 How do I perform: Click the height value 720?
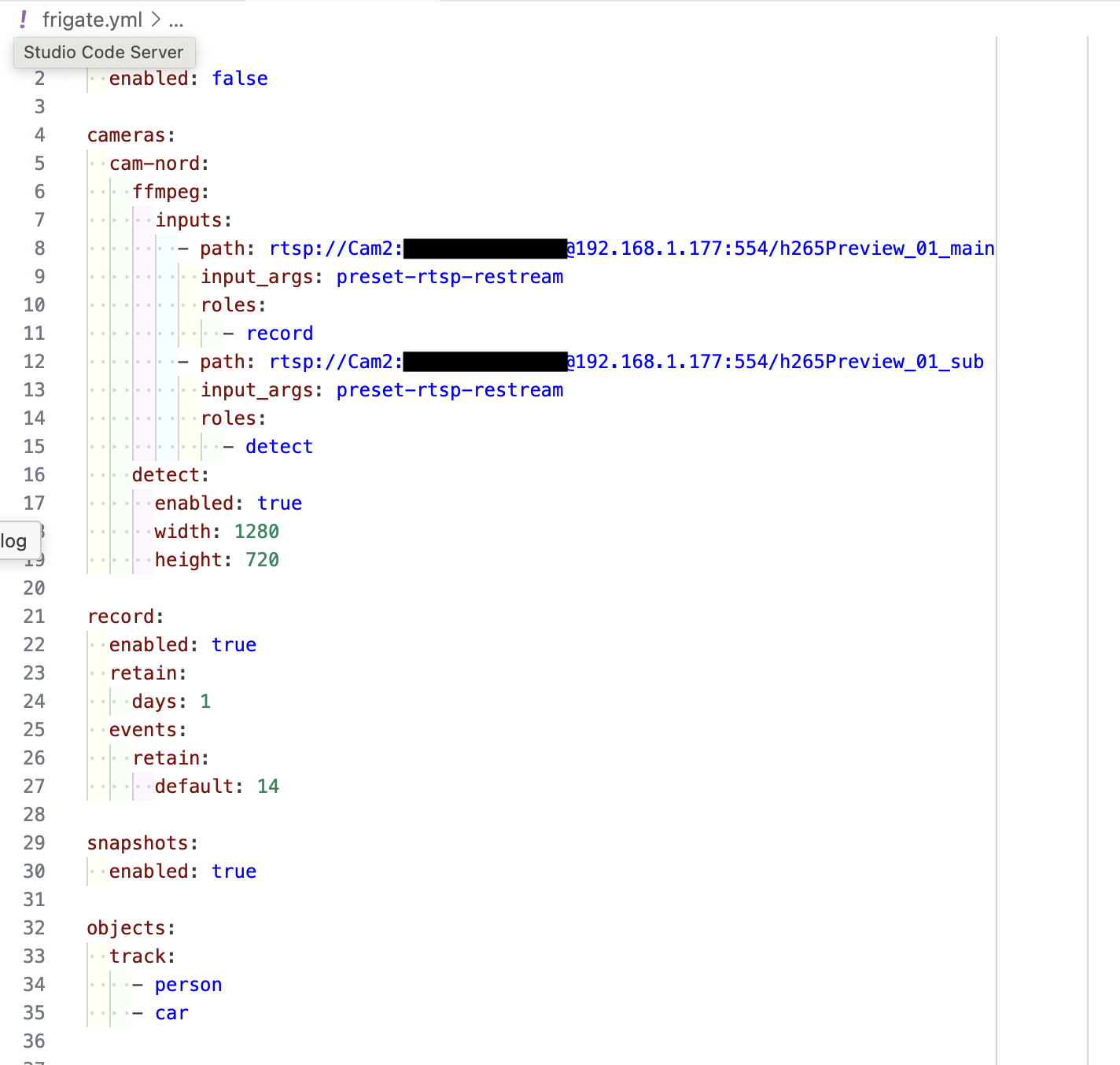(262, 560)
